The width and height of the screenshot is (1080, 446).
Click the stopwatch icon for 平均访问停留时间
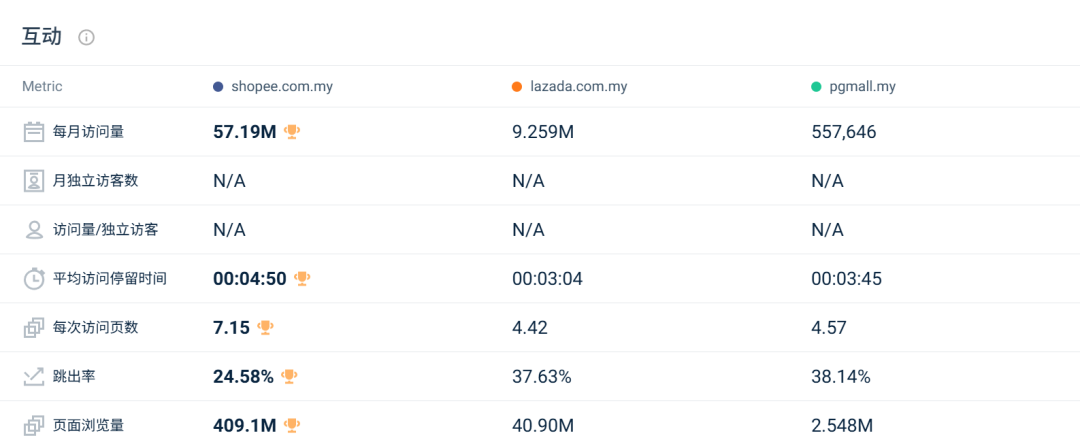point(34,279)
